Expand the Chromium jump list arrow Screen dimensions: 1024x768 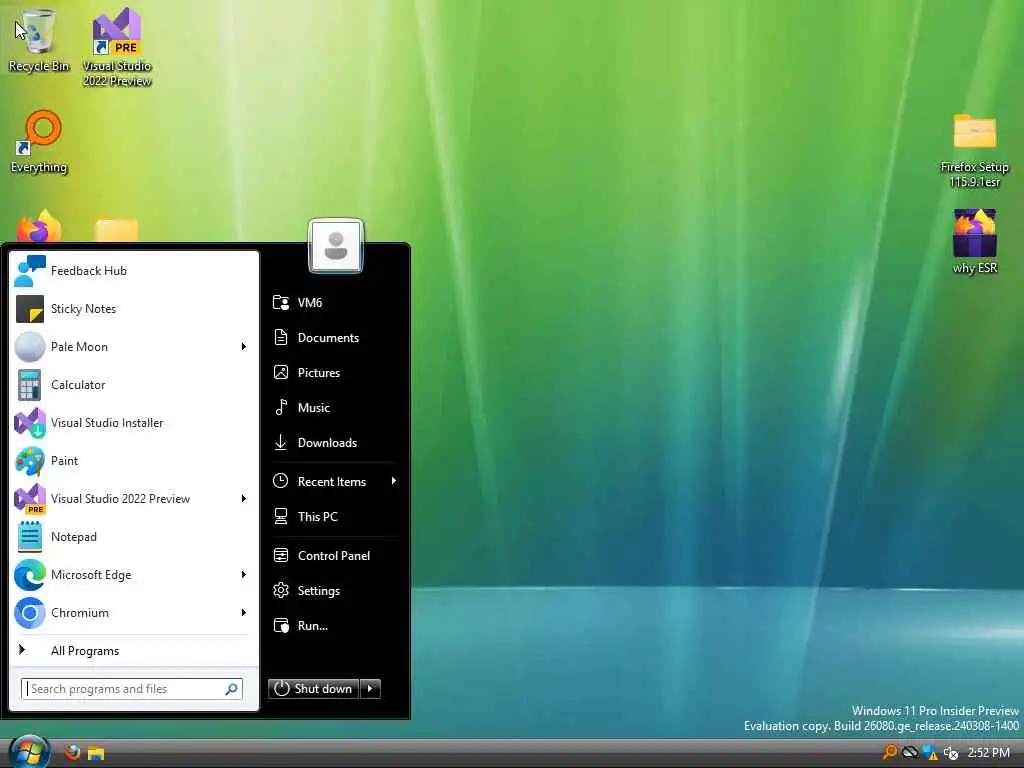(244, 613)
